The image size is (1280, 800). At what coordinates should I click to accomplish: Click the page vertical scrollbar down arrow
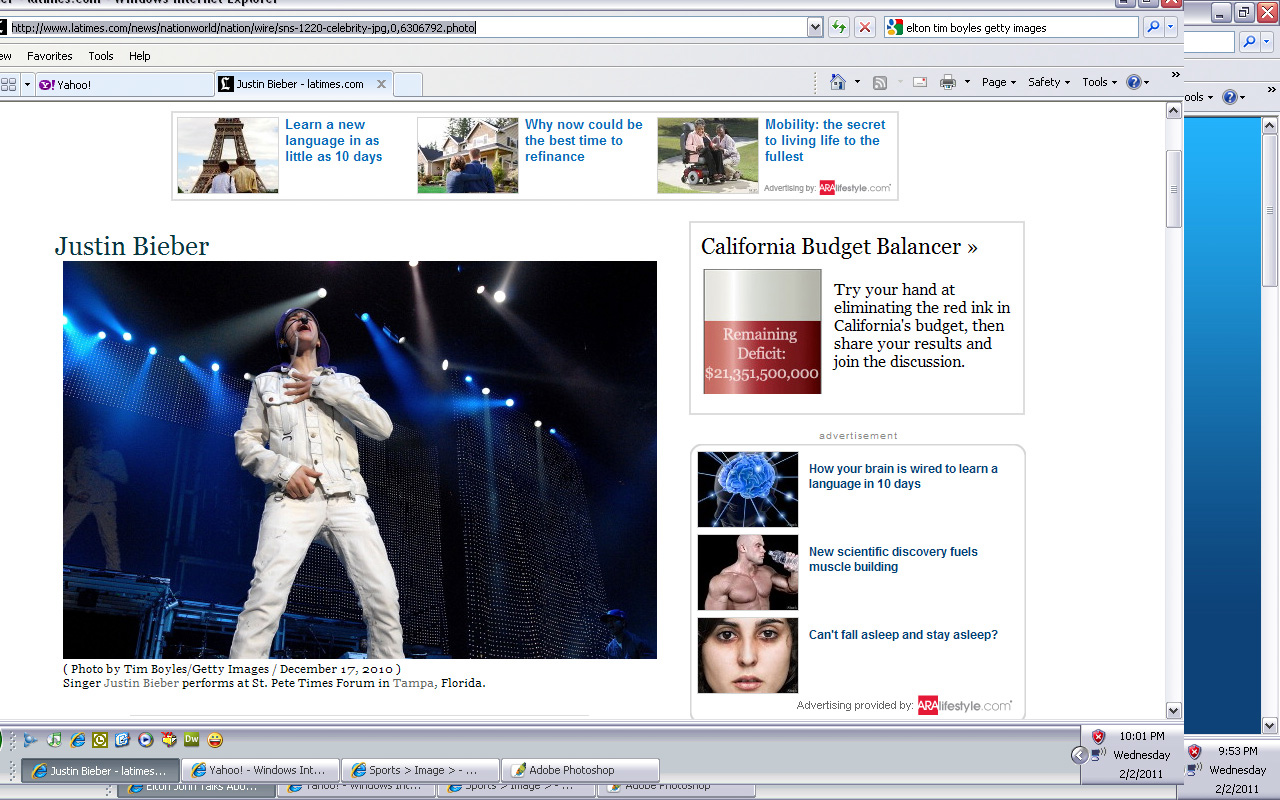click(x=1174, y=710)
